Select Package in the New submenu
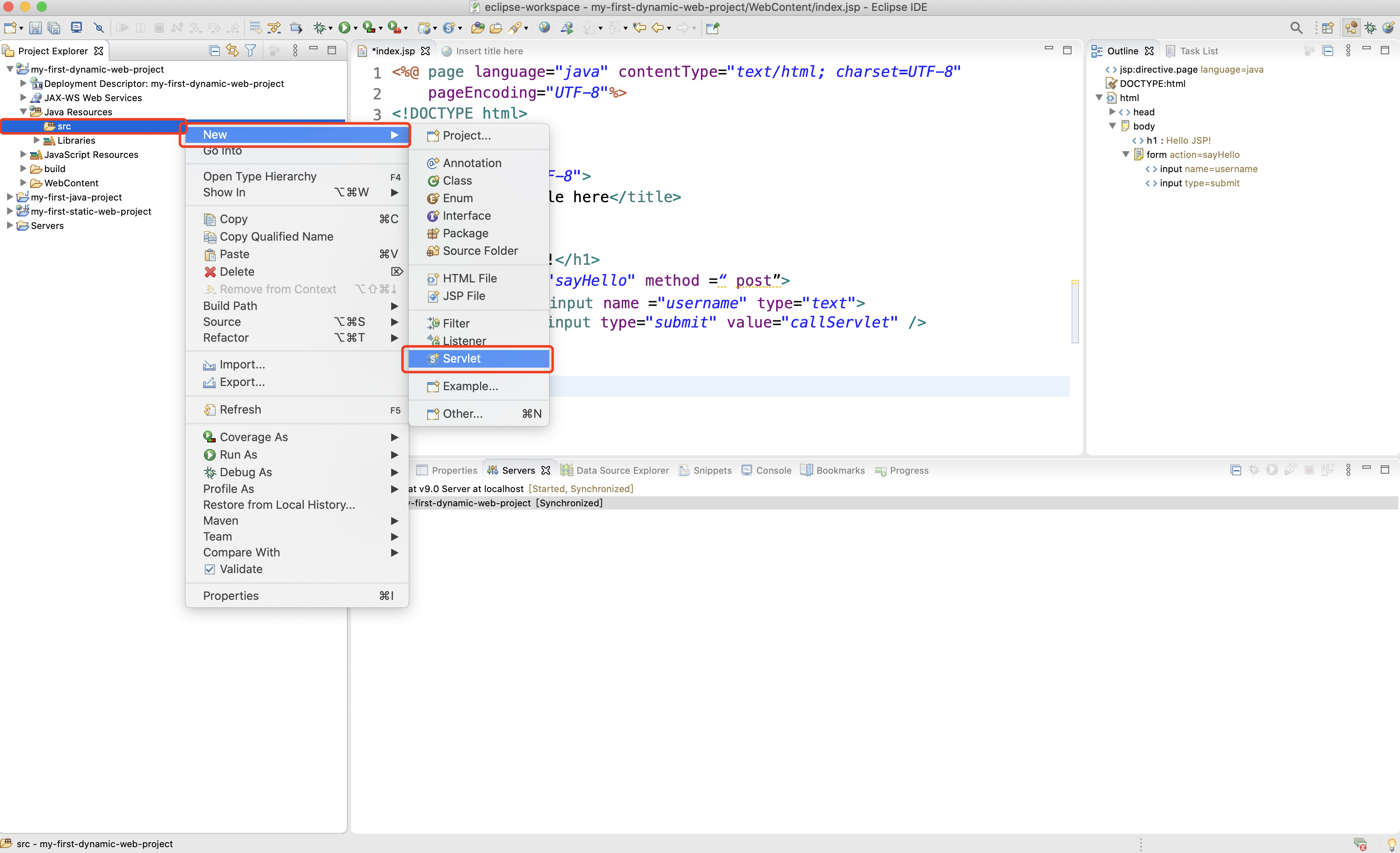1400x853 pixels. [x=479, y=234]
